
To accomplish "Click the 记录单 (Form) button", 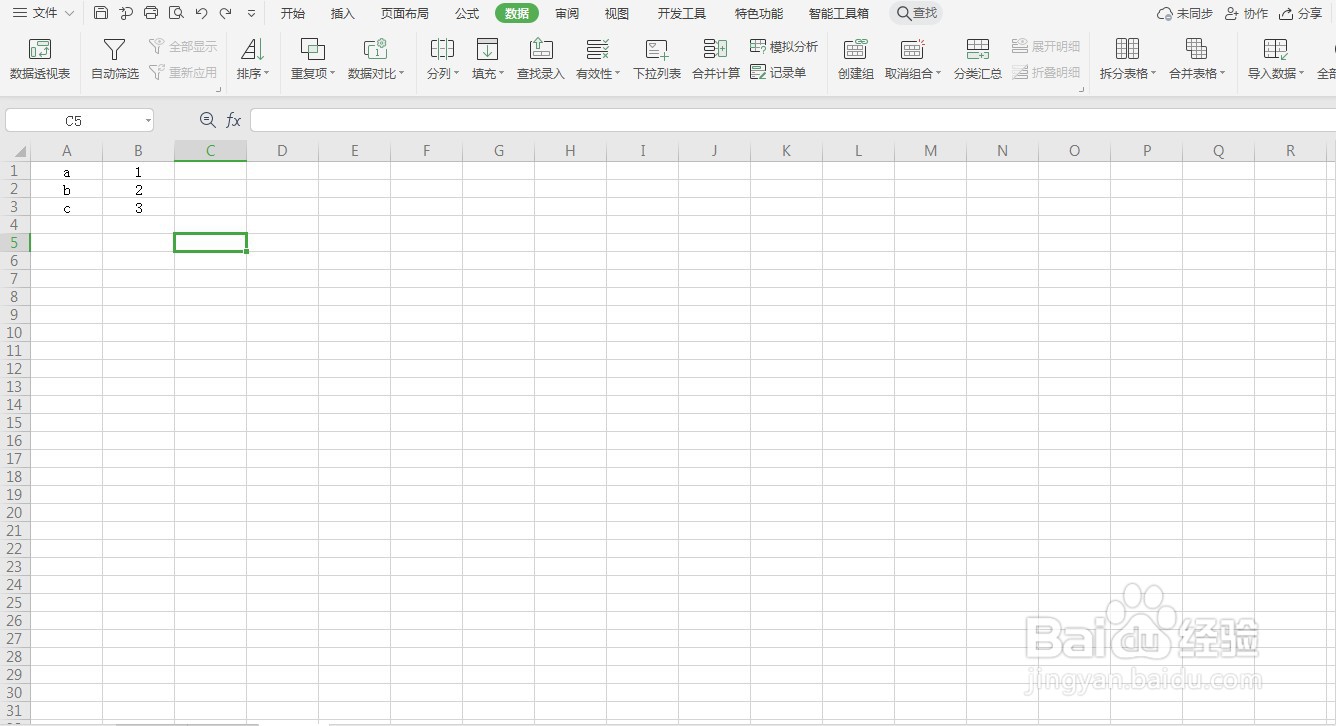I will click(778, 72).
